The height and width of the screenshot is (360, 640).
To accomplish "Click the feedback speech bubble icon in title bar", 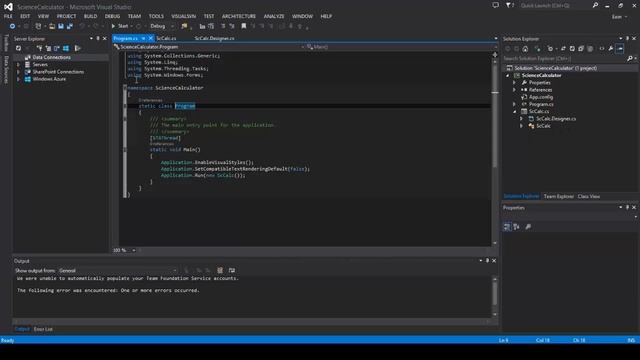I will 495,5.
